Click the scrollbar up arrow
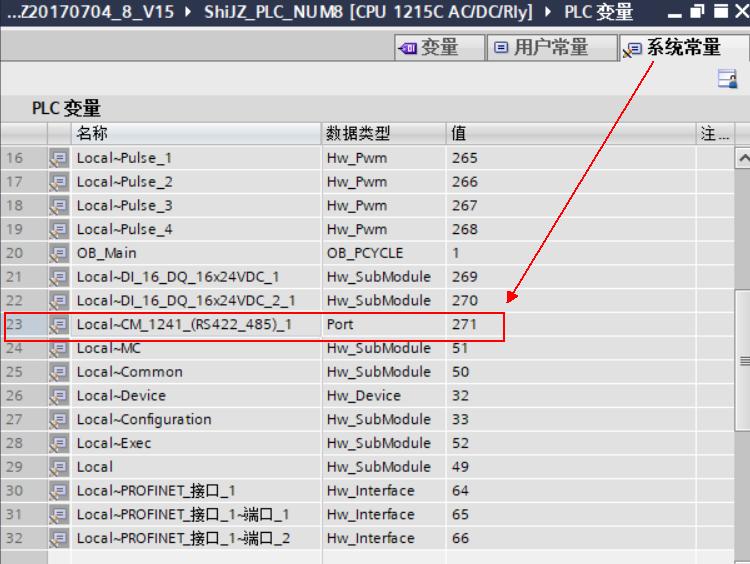The image size is (750, 564). [742, 158]
